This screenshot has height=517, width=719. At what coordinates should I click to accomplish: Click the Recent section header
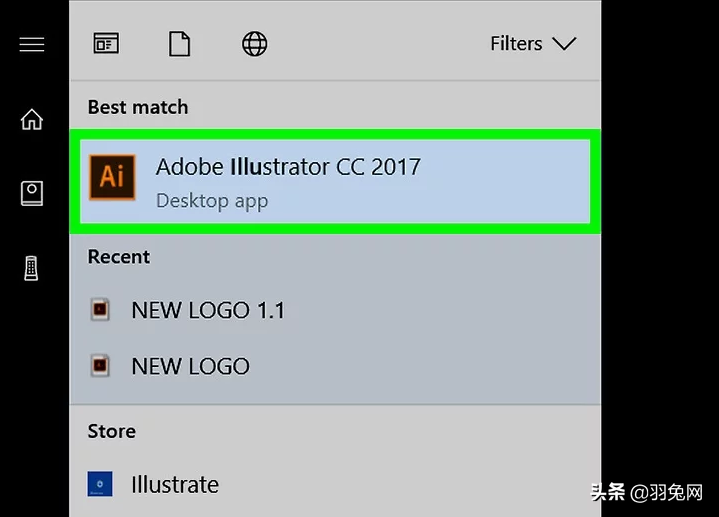pos(119,257)
